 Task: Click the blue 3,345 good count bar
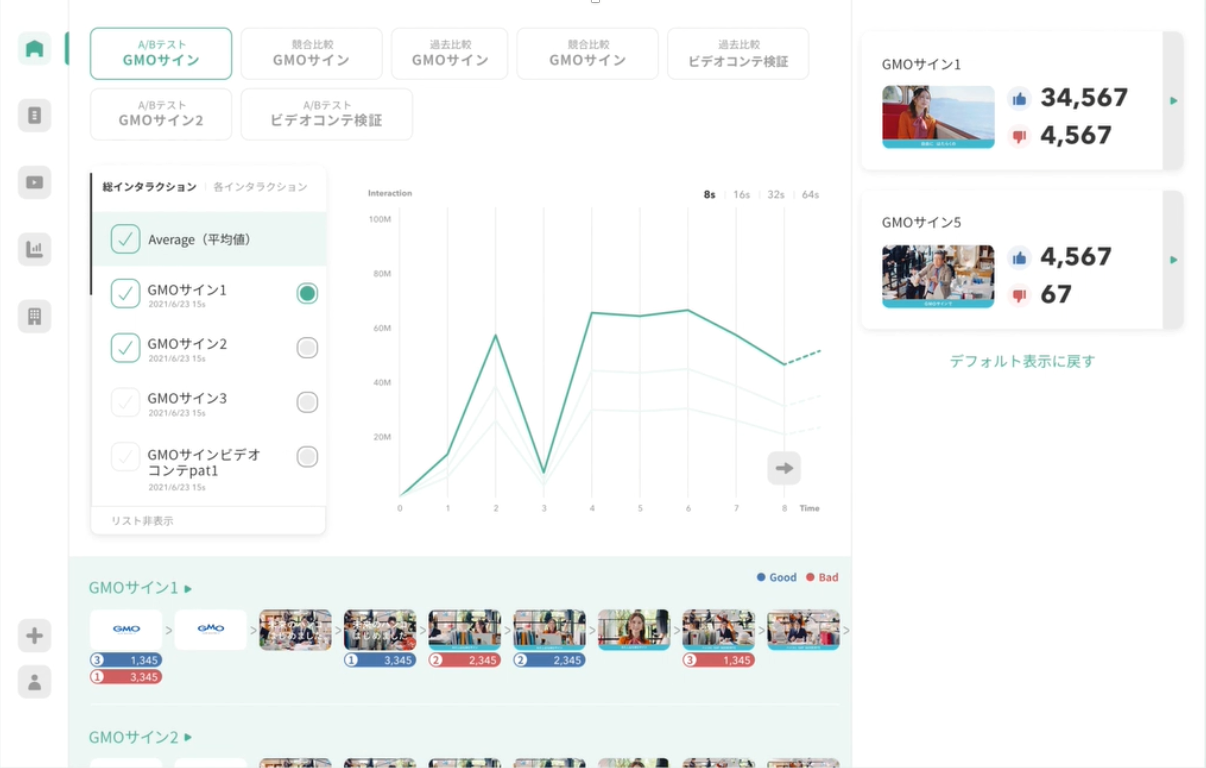pos(380,660)
